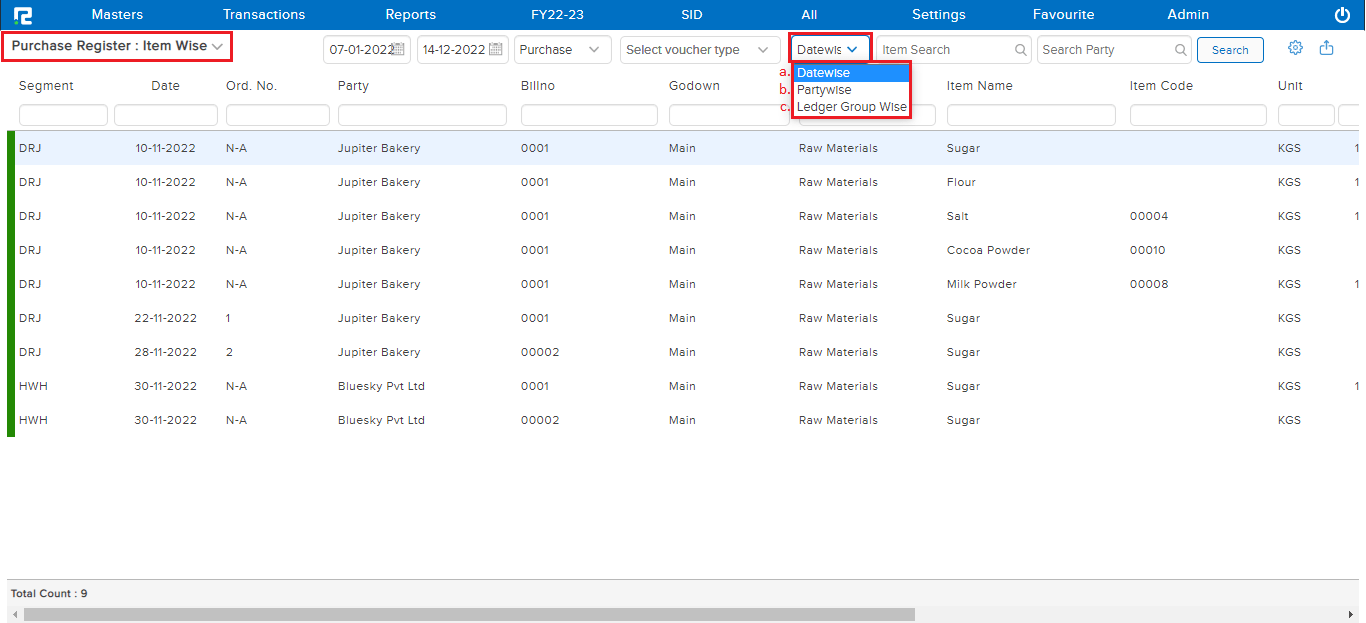
Task: Open the Select voucher type dropdown
Action: [x=699, y=50]
